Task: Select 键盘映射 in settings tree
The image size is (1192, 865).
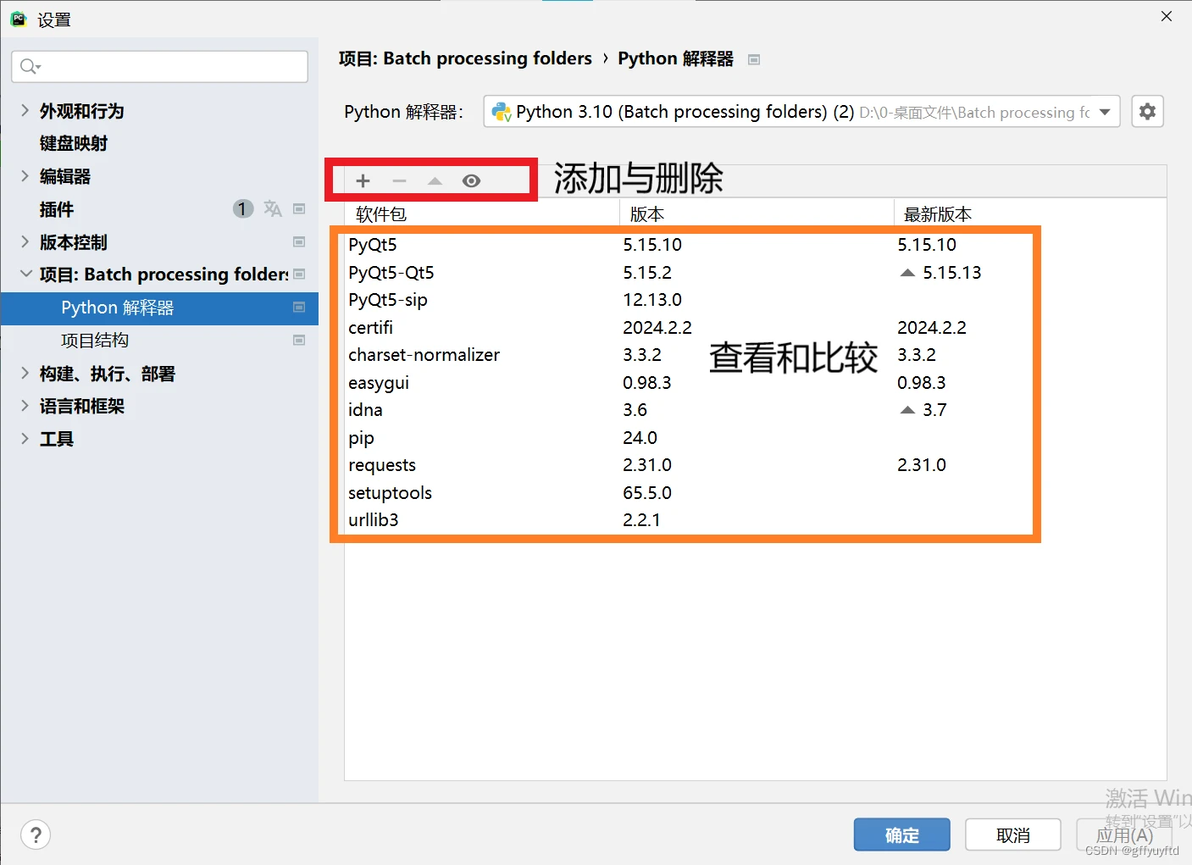Action: tap(74, 144)
